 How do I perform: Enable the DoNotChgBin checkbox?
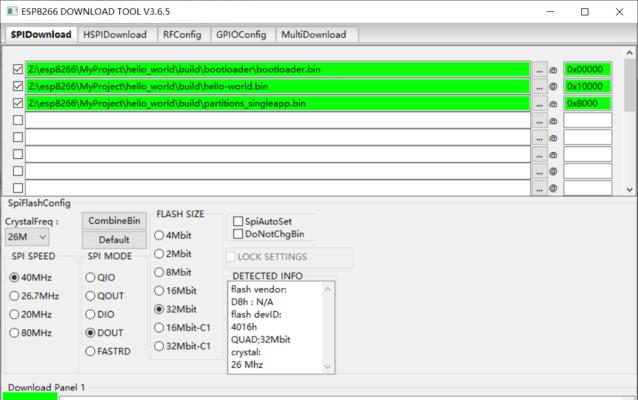pyautogui.click(x=238, y=234)
